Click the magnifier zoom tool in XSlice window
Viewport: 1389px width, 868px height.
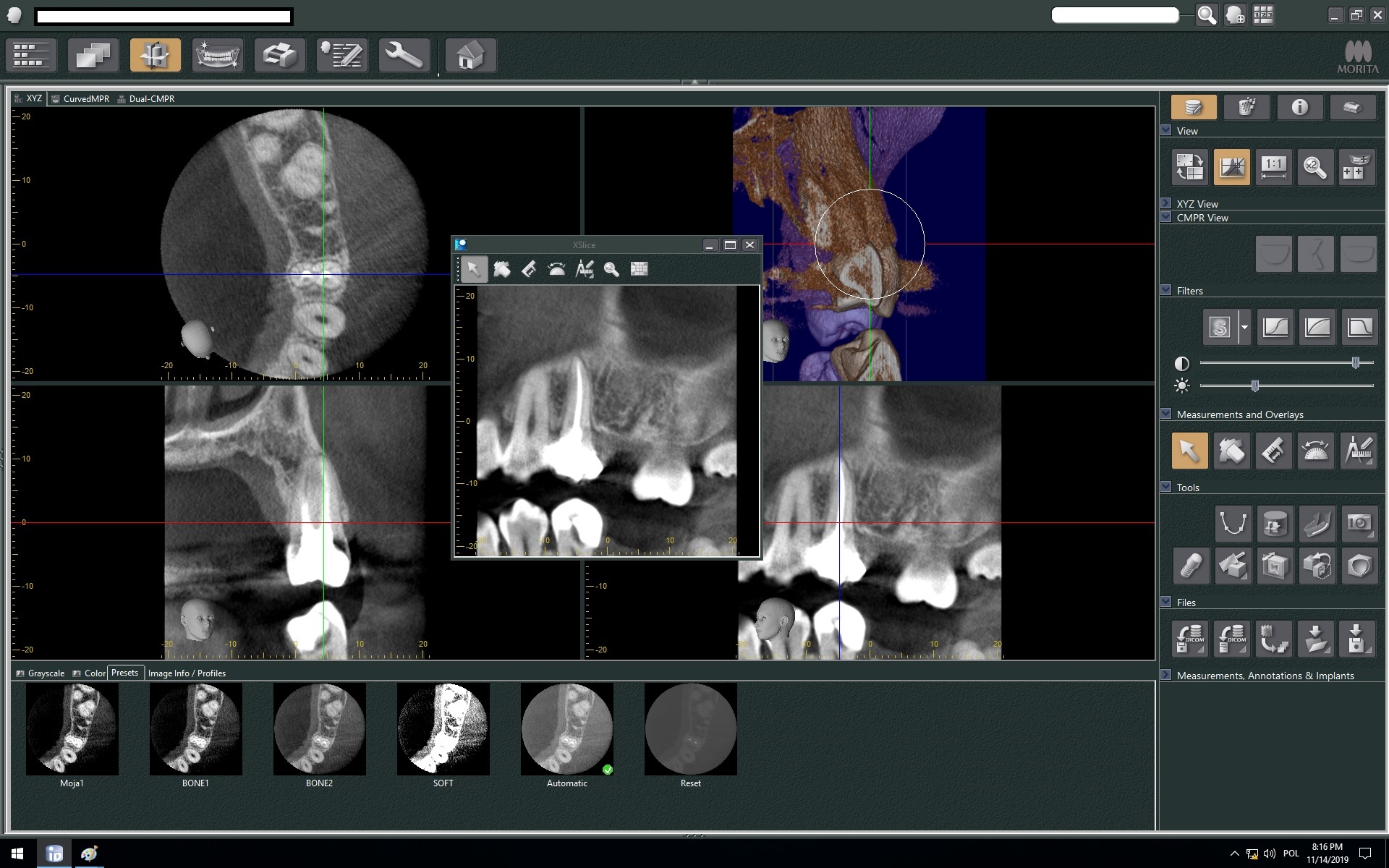tap(611, 269)
